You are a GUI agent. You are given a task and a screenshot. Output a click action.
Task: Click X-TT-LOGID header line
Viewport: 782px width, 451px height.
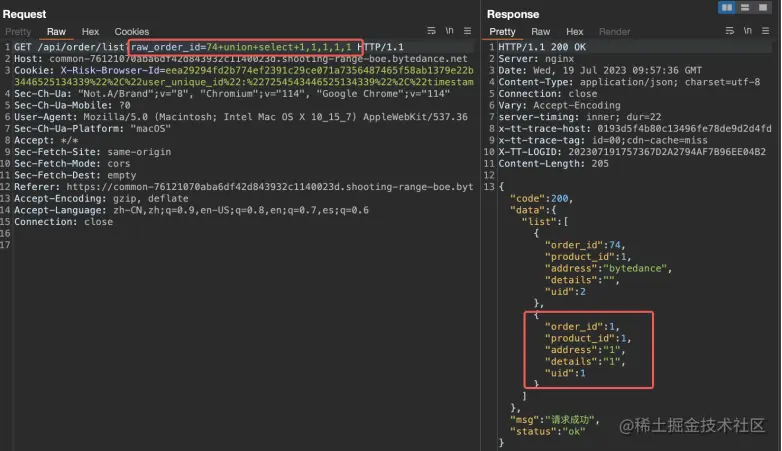632,152
